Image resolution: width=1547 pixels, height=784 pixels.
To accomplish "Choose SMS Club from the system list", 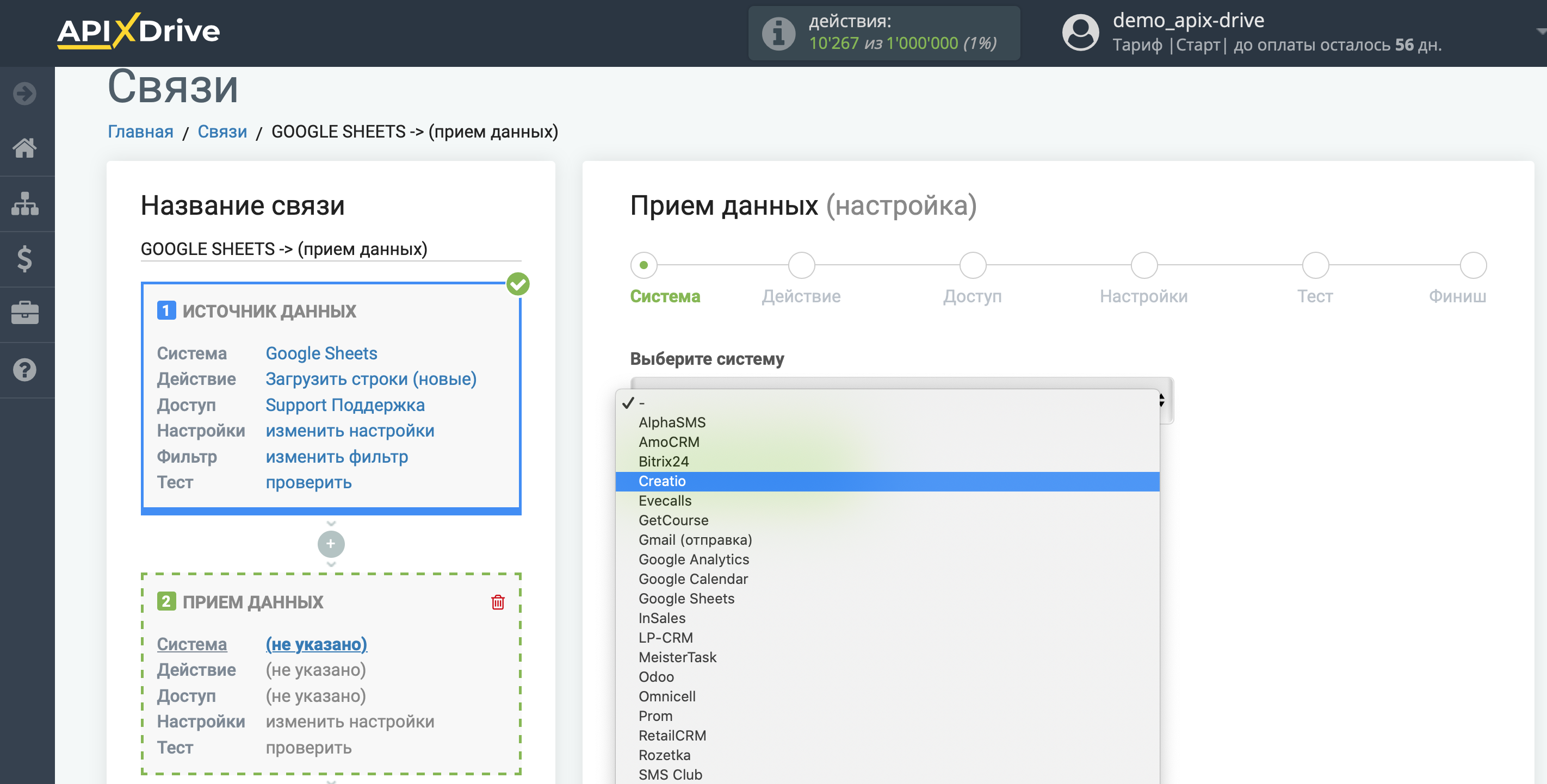I will click(x=887, y=775).
